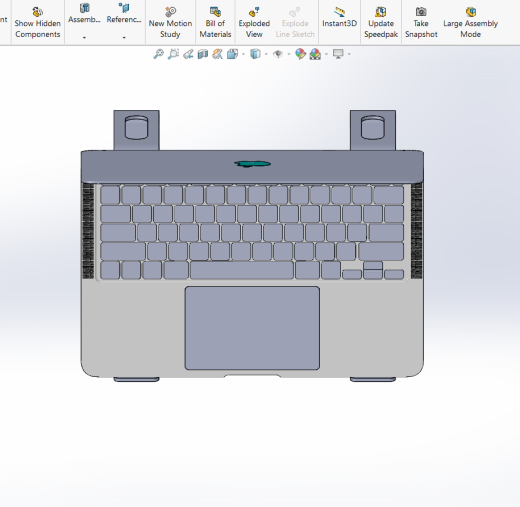Viewport: 520px width, 507px height.
Task: Click Dynamic Annotation Views icon
Action: coord(217,54)
